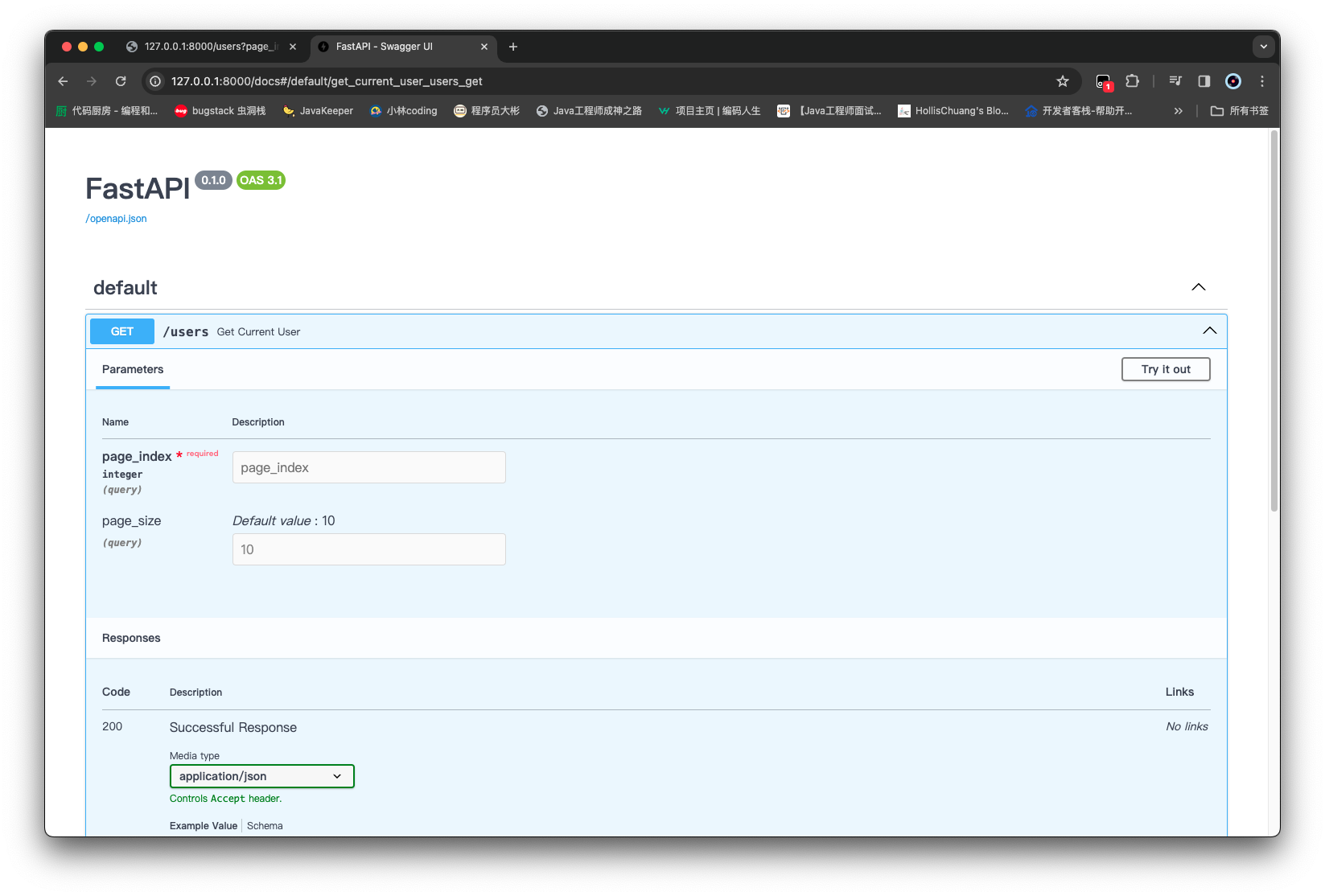Click the page scrollbar
This screenshot has height=896, width=1325.
(x=1274, y=322)
